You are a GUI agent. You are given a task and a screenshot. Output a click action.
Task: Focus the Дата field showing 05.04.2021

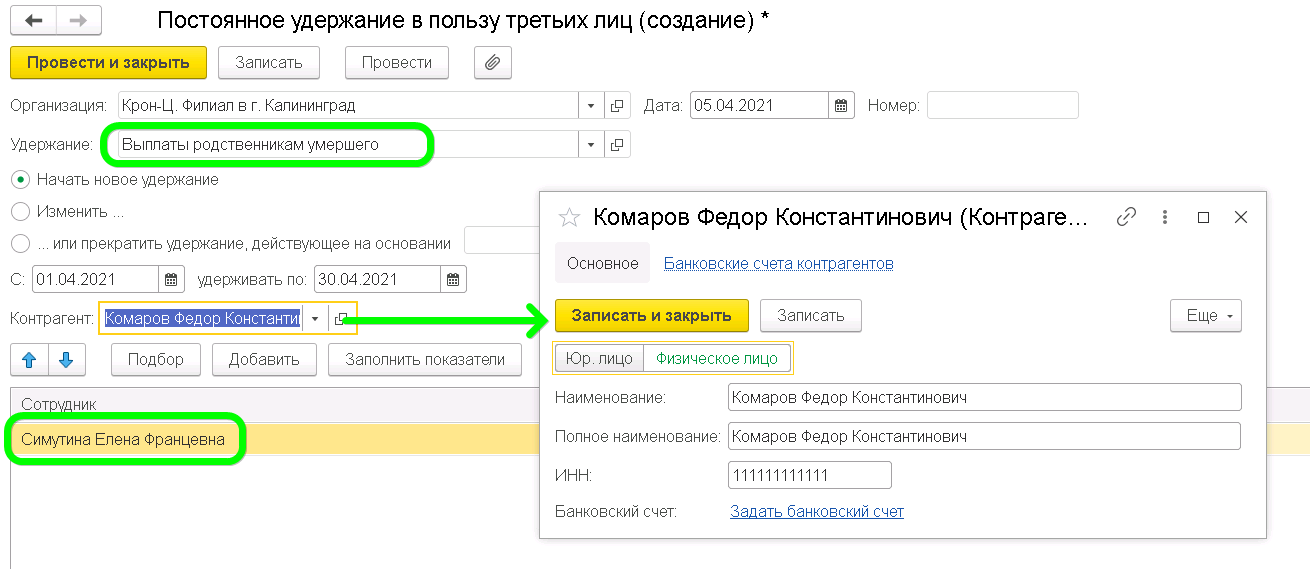coord(759,105)
